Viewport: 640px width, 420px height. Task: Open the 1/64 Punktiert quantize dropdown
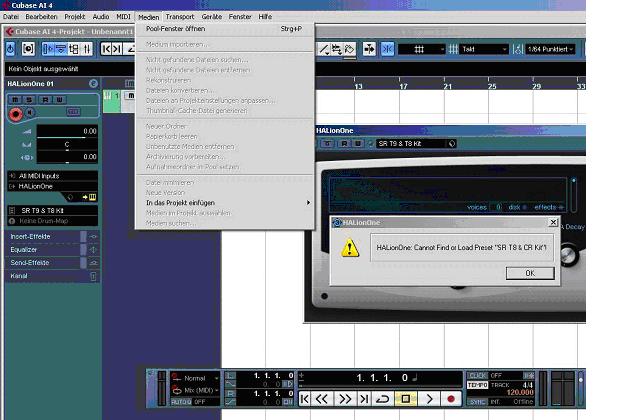click(x=550, y=49)
